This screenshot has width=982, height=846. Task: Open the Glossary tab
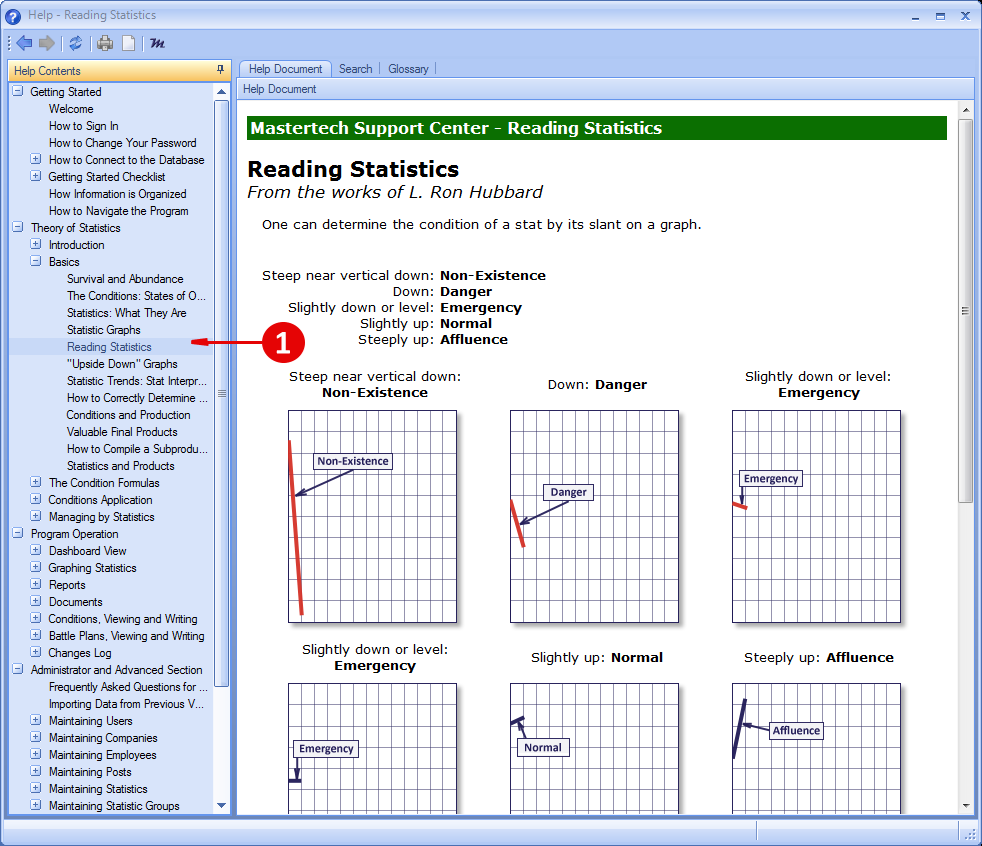[408, 69]
